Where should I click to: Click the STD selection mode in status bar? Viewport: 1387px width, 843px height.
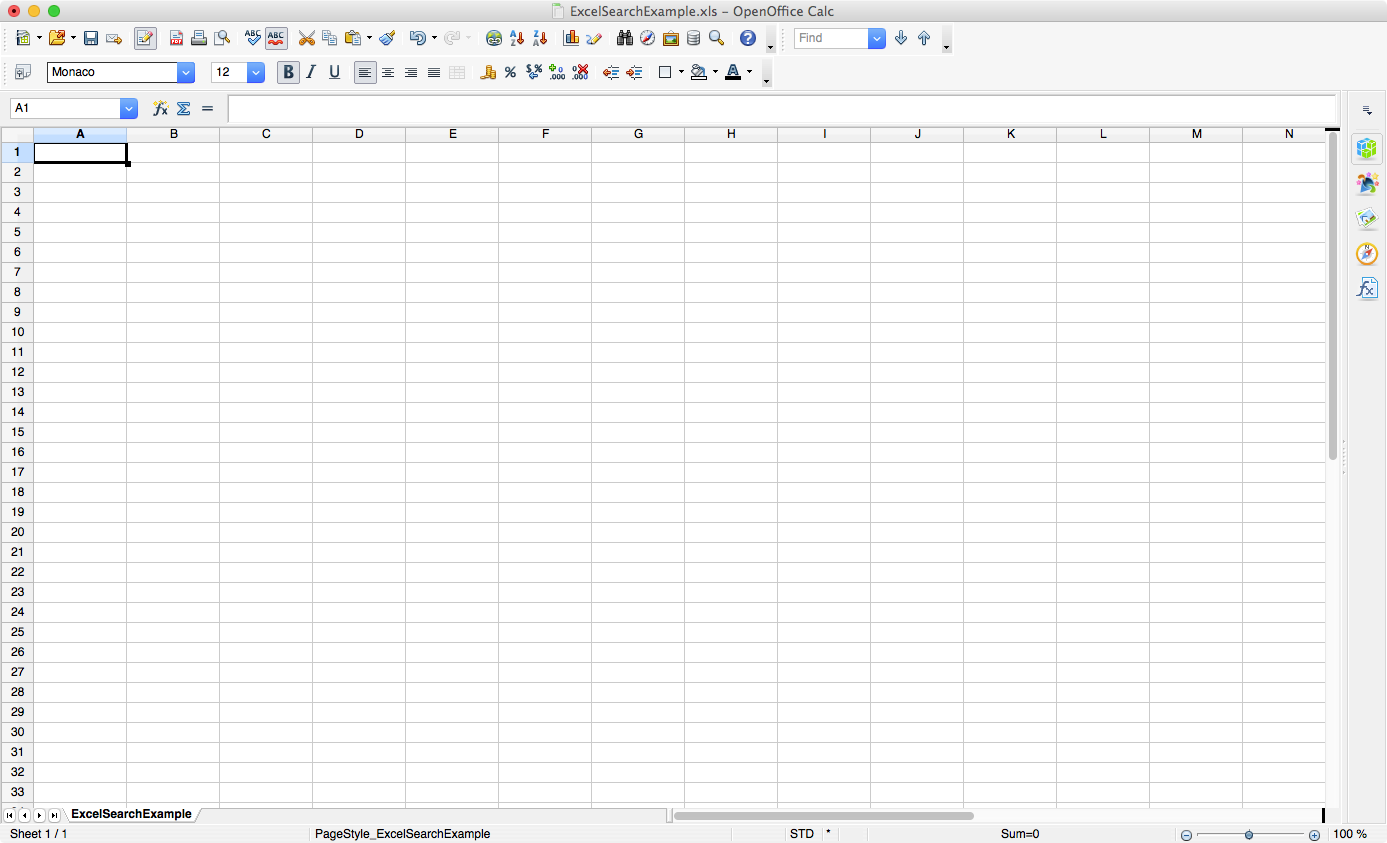pos(801,834)
